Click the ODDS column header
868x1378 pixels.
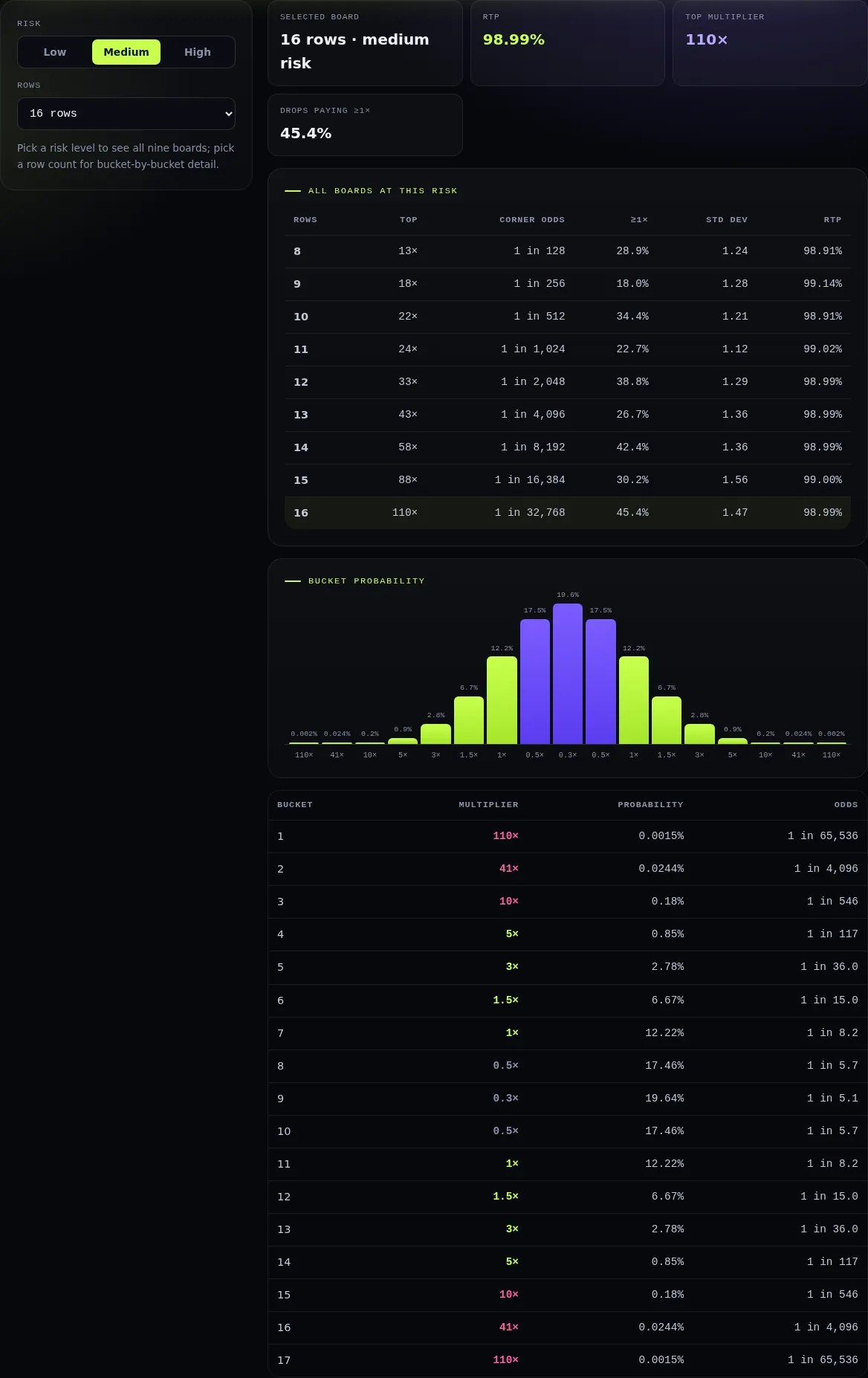coord(846,805)
